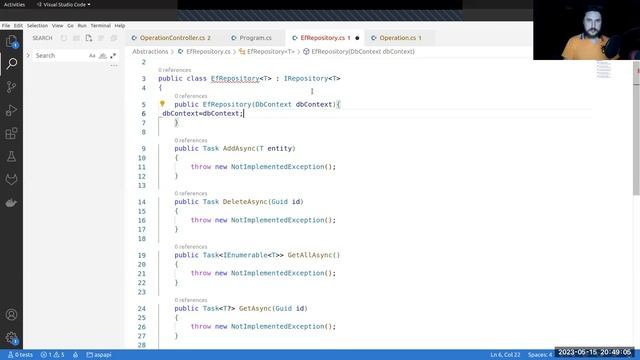Screen dimensions: 640x360
Task: Toggle Use Regular Expression in search box
Action: pyautogui.click(x=113, y=56)
